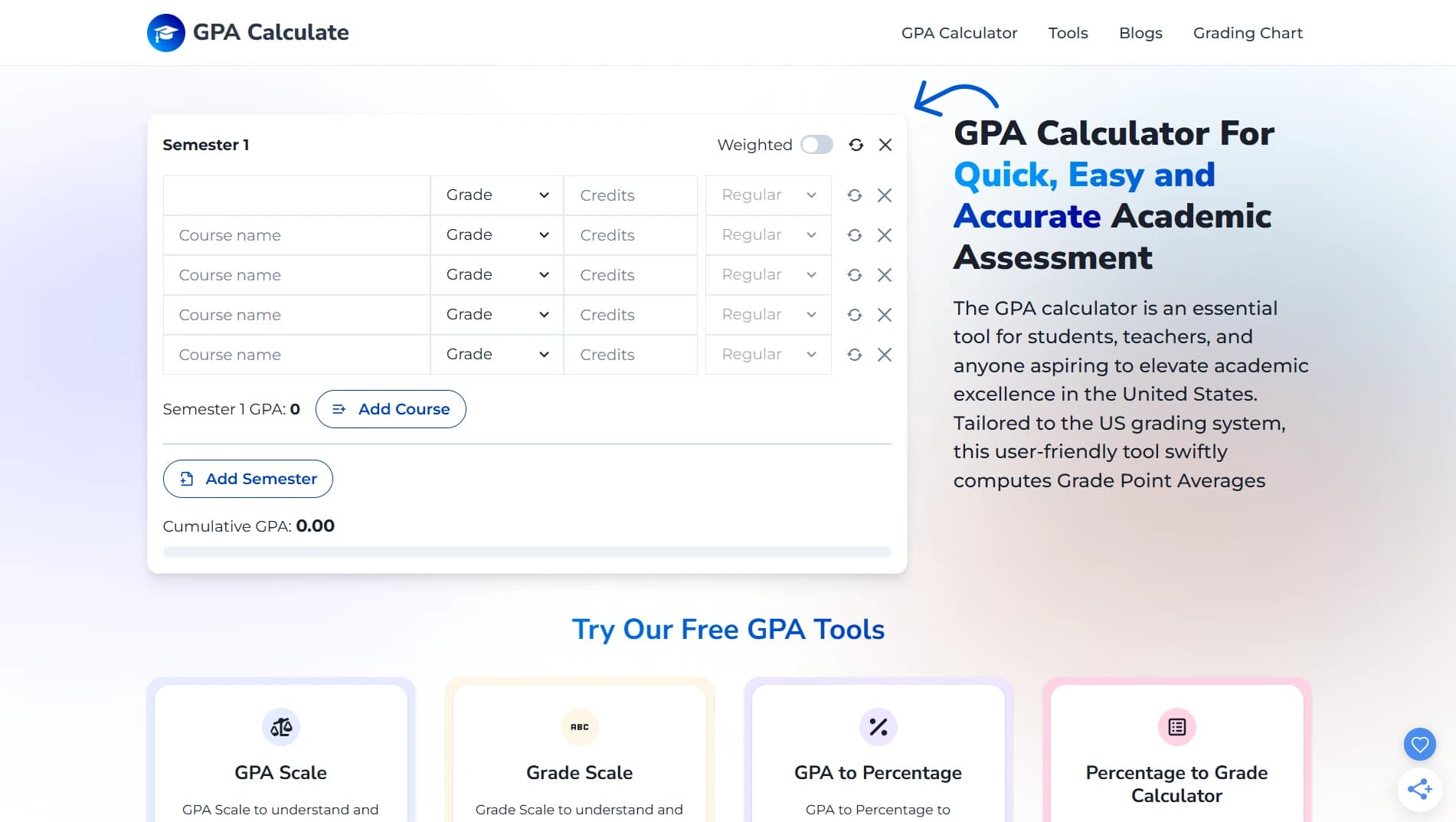
Task: Click the blue heart floating icon
Action: 1419,744
